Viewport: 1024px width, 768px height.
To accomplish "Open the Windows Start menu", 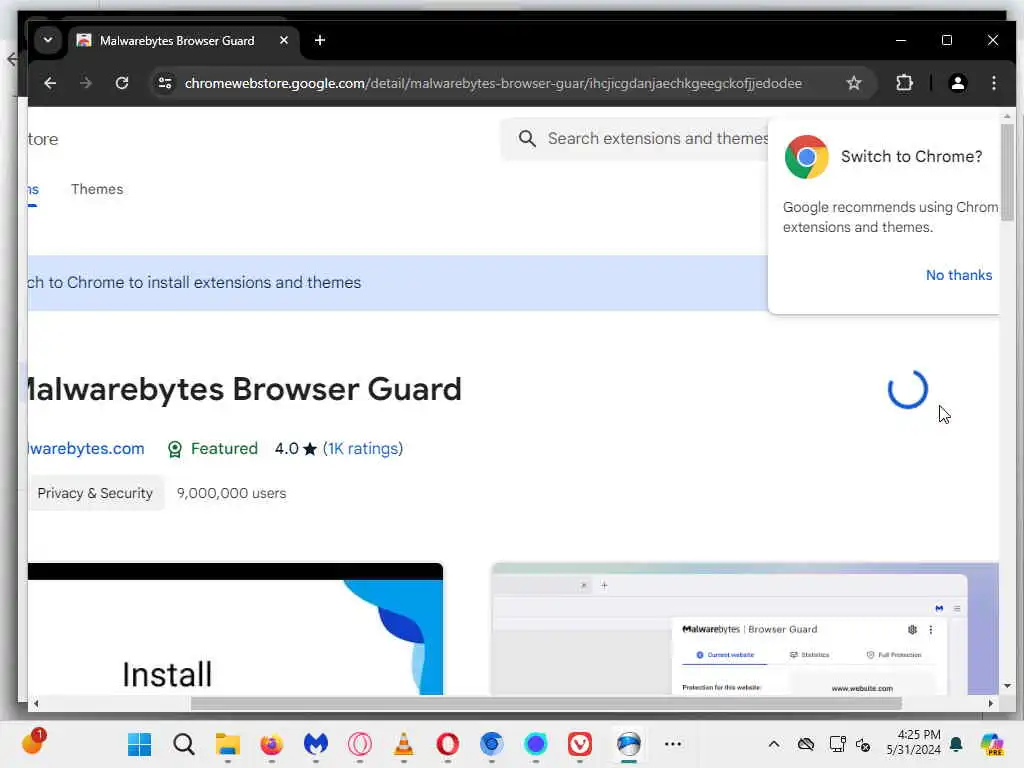I will tap(139, 744).
